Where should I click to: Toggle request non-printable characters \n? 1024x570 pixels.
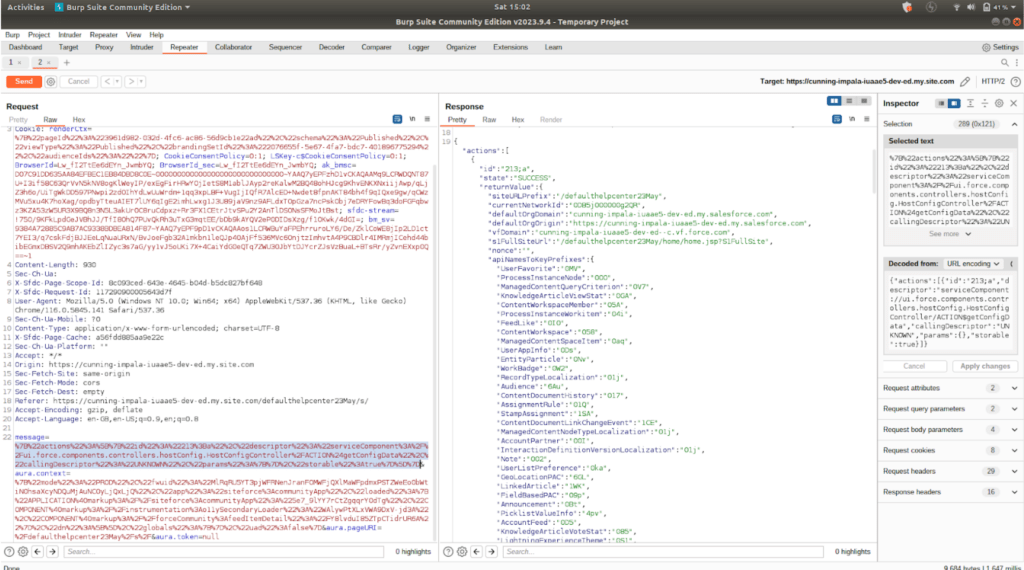pyautogui.click(x=412, y=119)
